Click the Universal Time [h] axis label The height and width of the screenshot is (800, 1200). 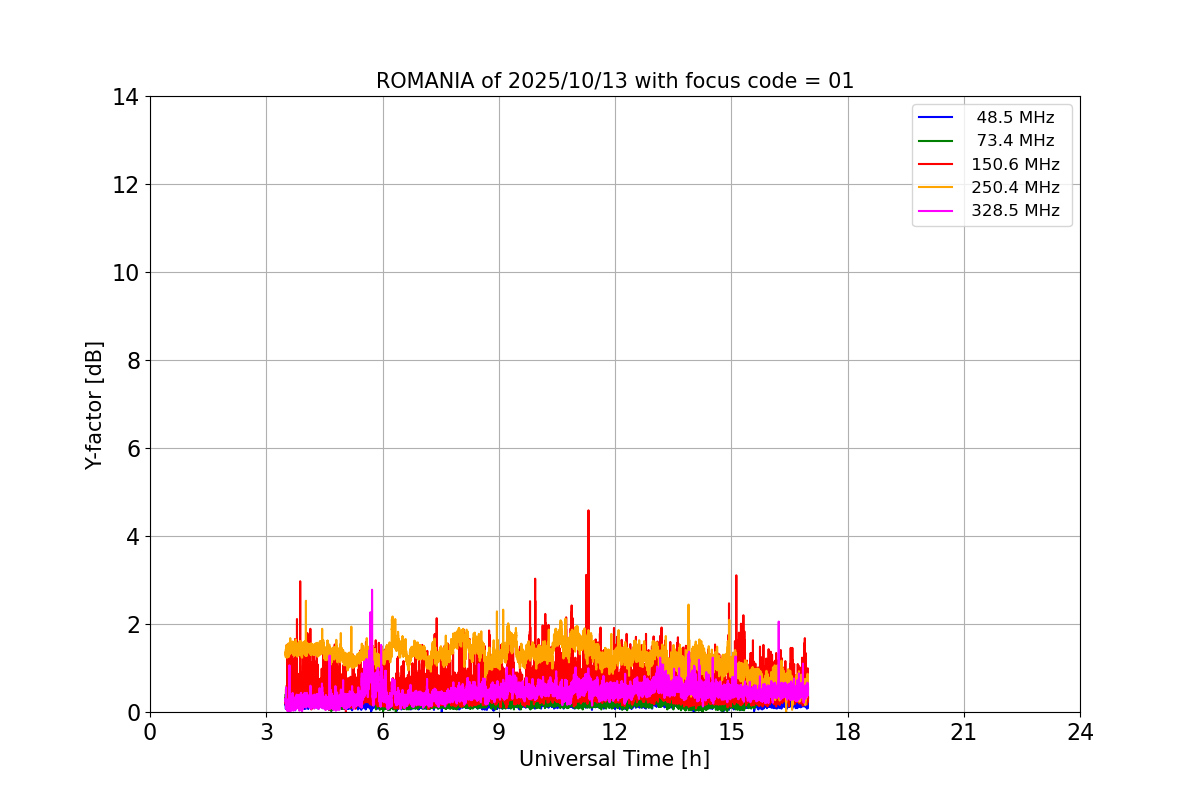(x=614, y=759)
